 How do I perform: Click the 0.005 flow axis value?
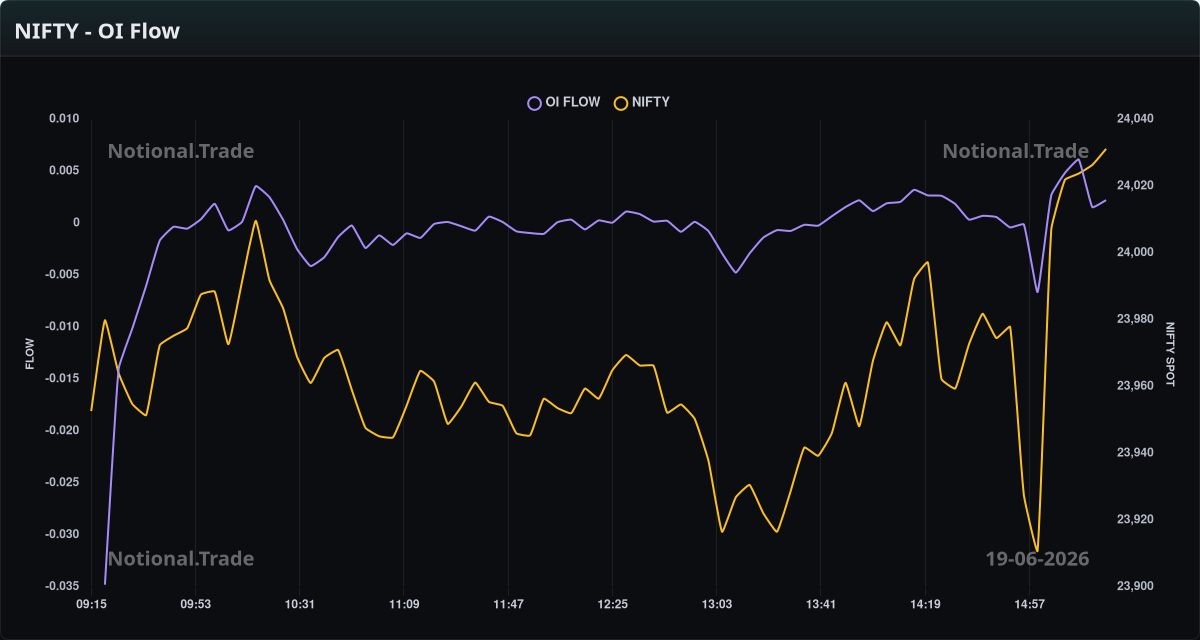coord(64,171)
